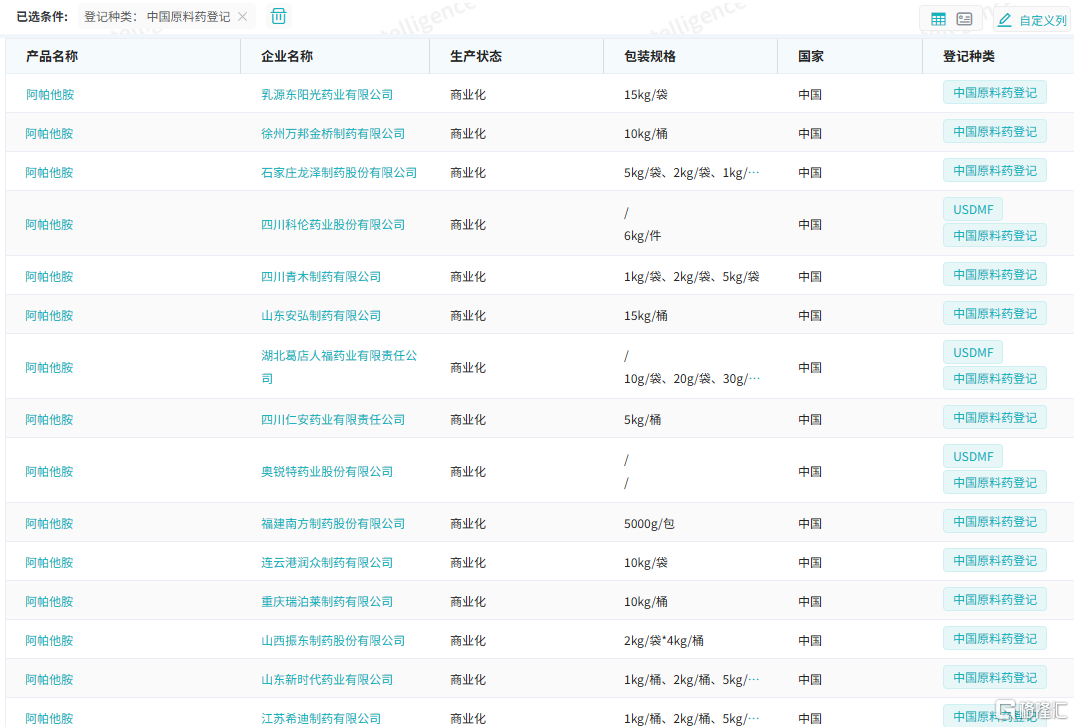Click the 生产状态 column header
1074x727 pixels.
pyautogui.click(x=476, y=56)
